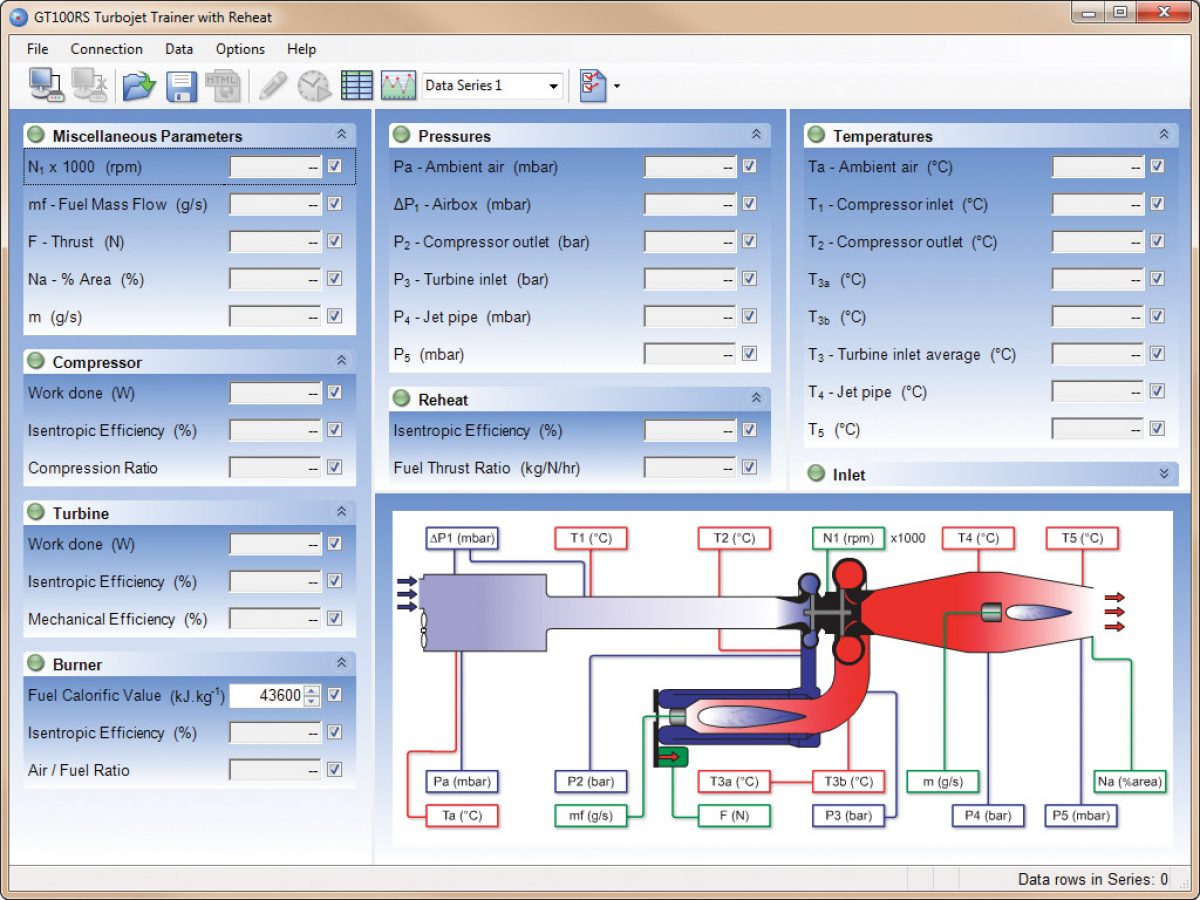Open the Connection menu

tap(107, 49)
